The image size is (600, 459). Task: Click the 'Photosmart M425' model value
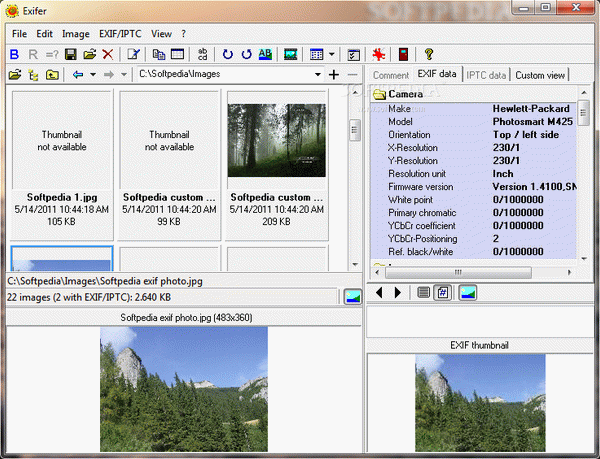pos(533,122)
